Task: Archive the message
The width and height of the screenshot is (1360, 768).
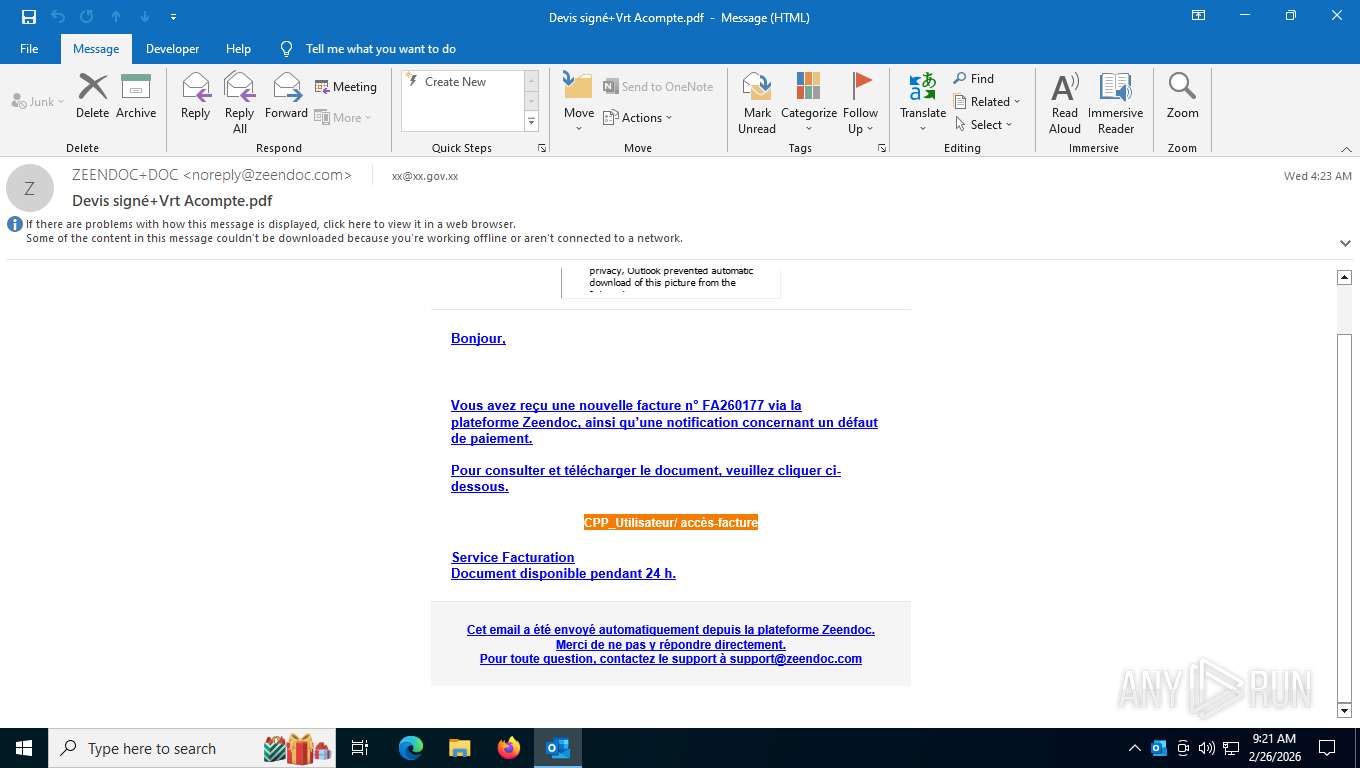Action: 136,96
